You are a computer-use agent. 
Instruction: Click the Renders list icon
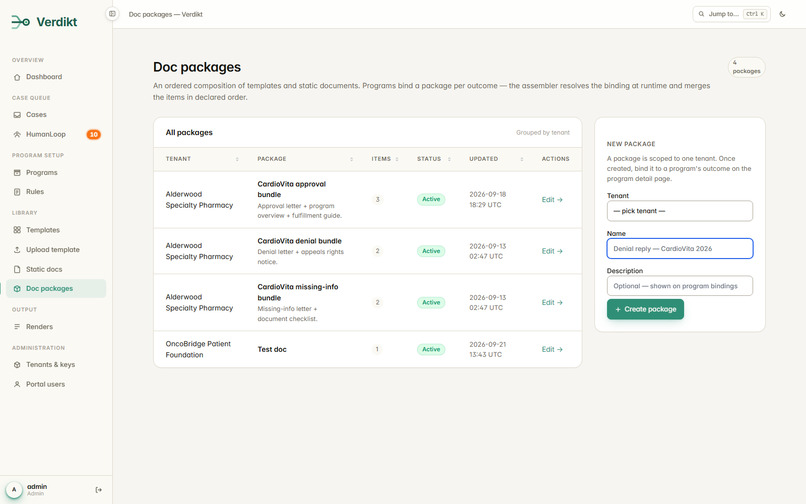pyautogui.click(x=17, y=327)
